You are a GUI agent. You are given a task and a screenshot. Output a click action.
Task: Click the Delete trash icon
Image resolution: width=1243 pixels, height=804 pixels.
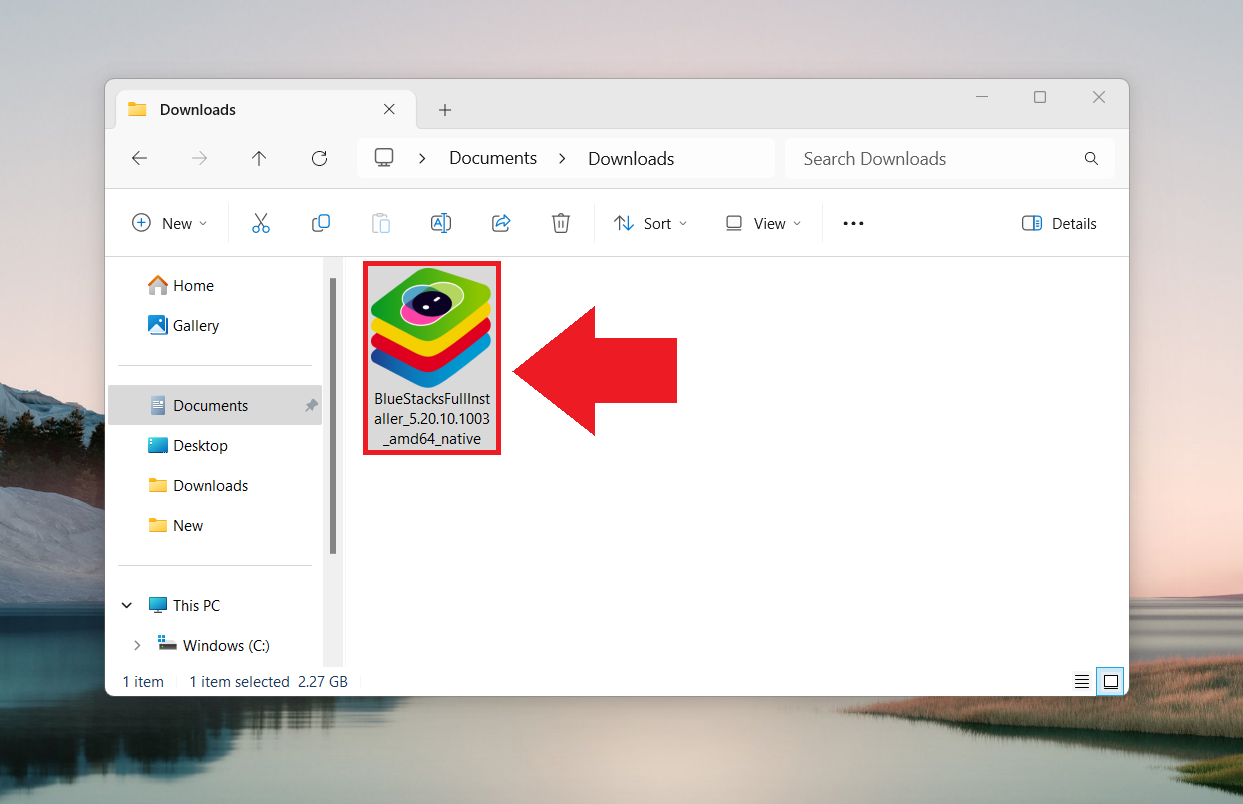coord(561,223)
